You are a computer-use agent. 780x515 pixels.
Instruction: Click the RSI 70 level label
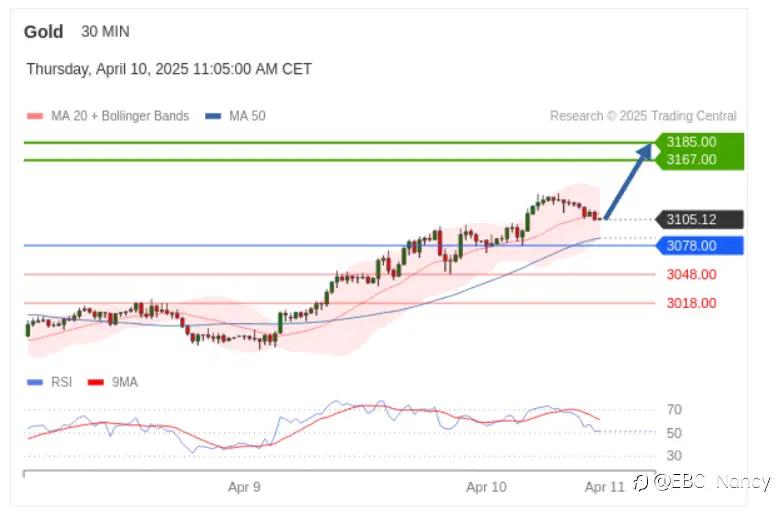(x=674, y=410)
